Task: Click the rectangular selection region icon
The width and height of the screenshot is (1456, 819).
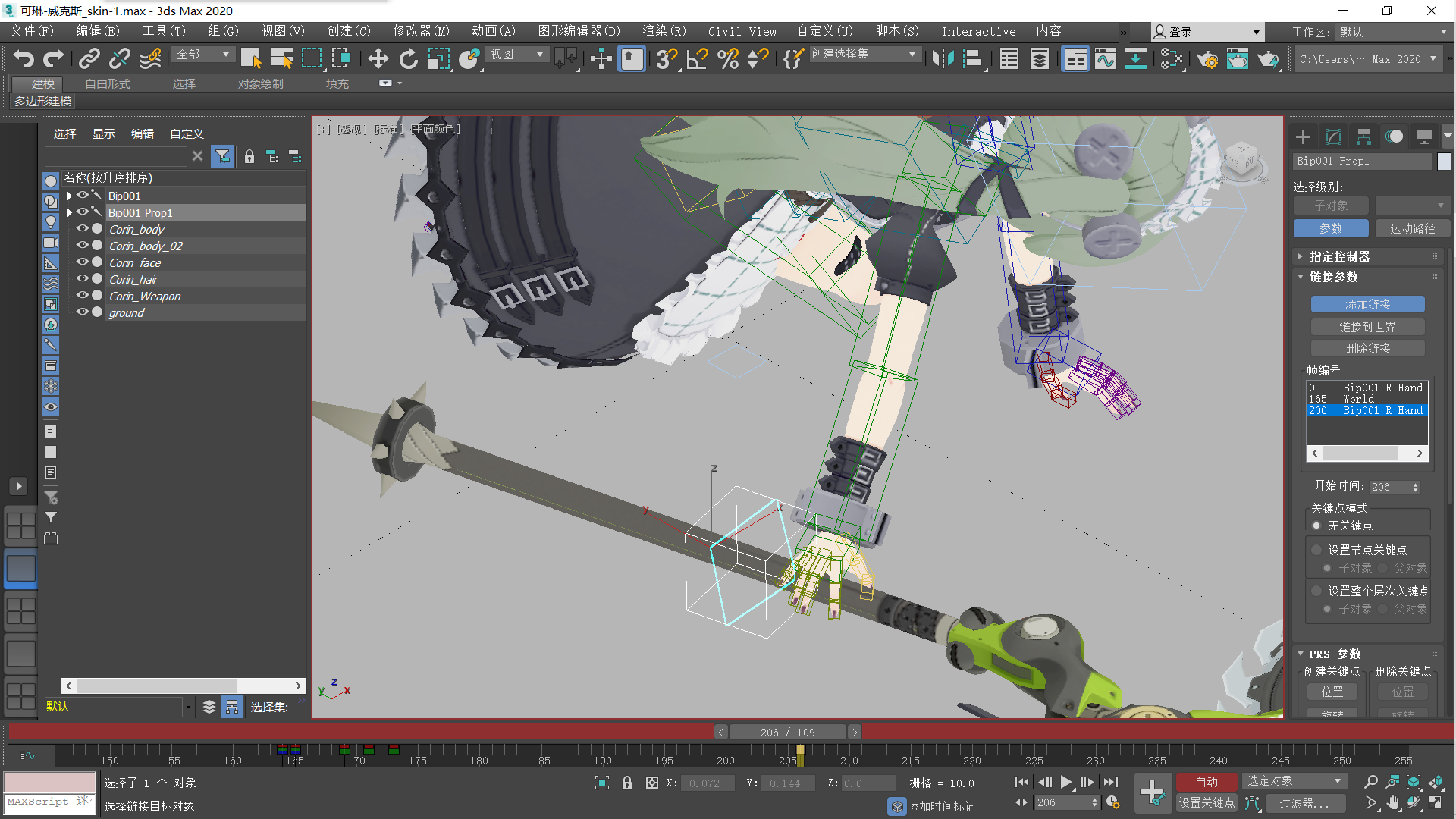Action: point(312,58)
